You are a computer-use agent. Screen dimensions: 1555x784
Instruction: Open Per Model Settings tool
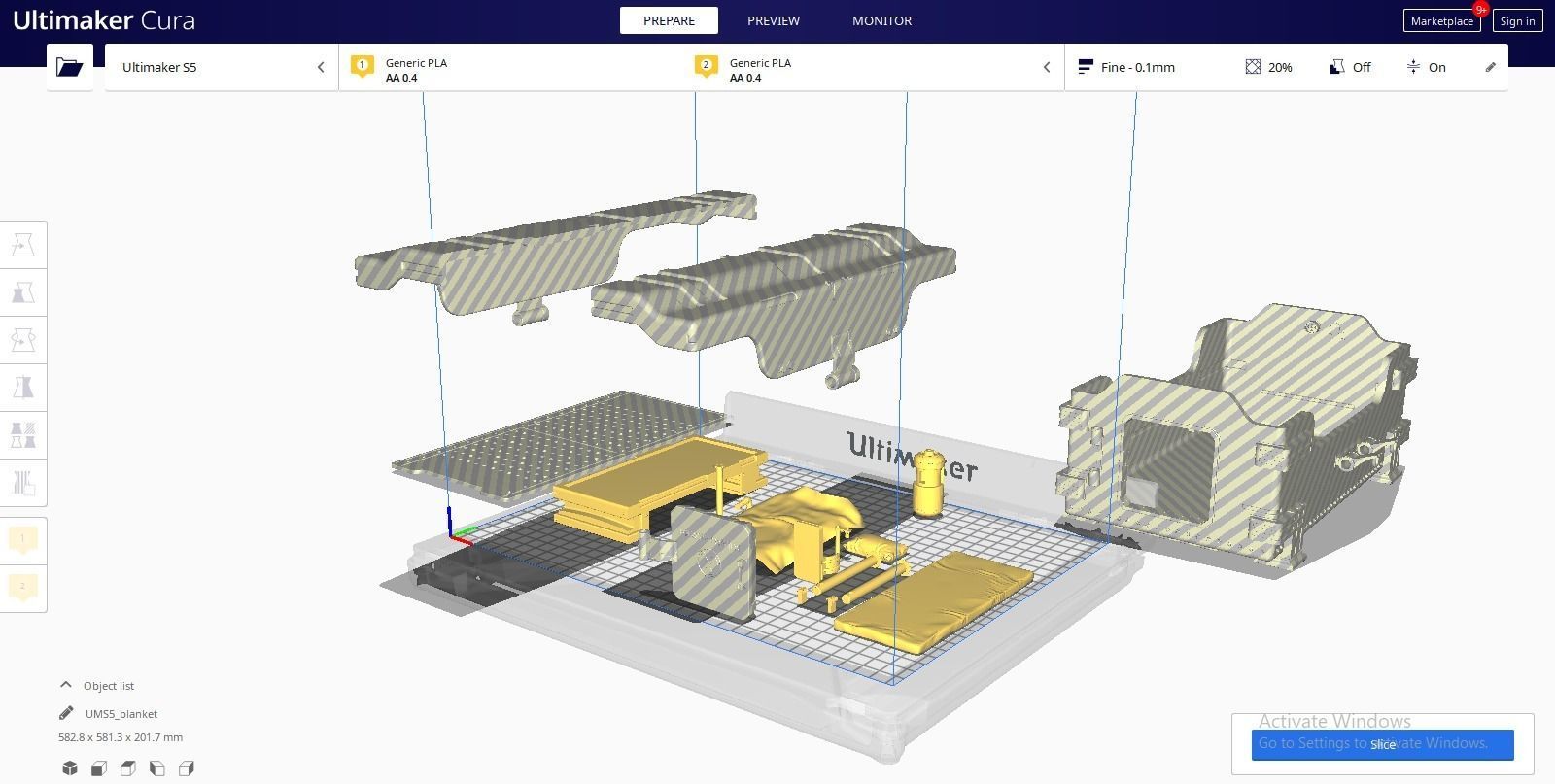23,435
